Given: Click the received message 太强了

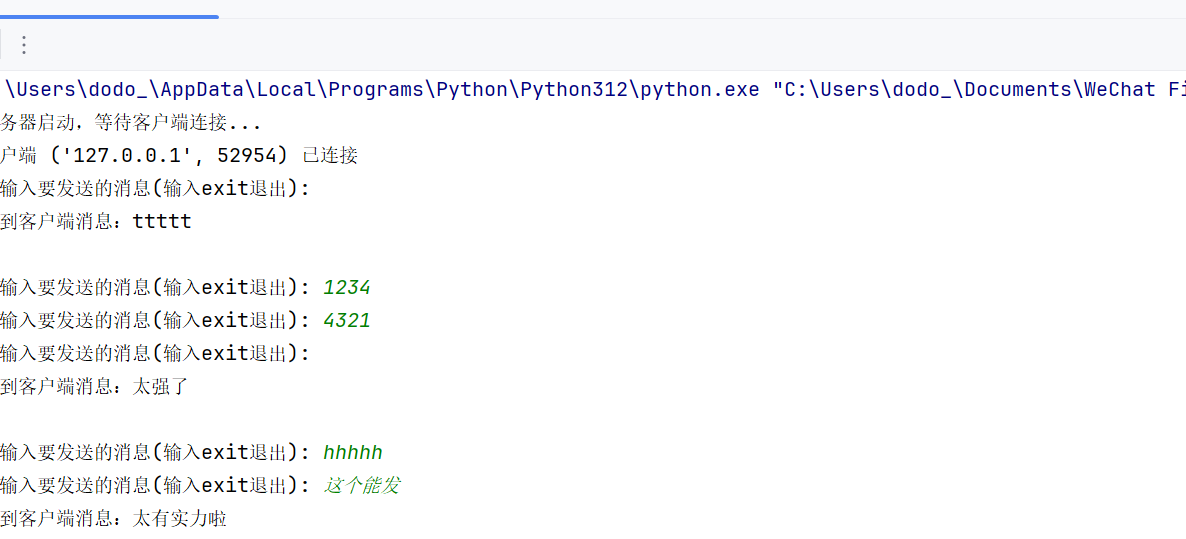Looking at the screenshot, I should click(160, 387).
